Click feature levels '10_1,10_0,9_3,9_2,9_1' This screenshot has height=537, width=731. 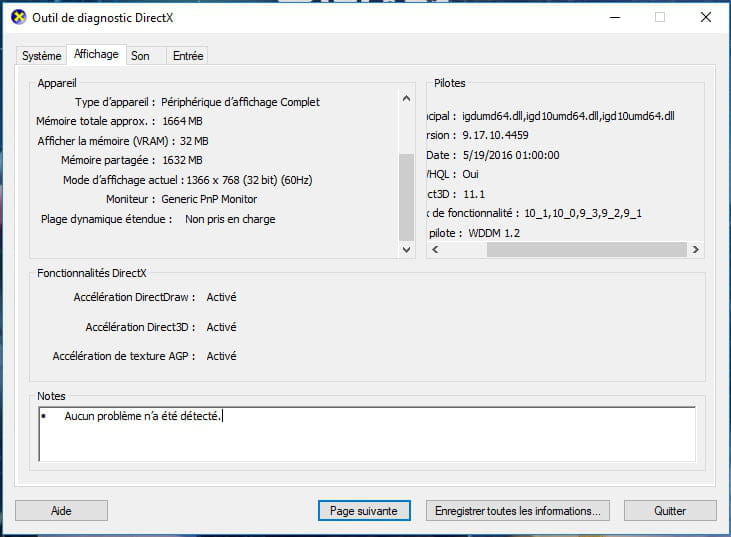point(583,213)
